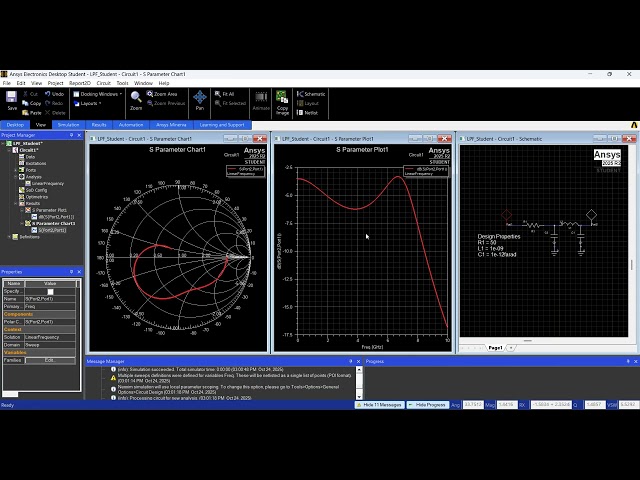Pin the Project Manager panel

click(71, 135)
